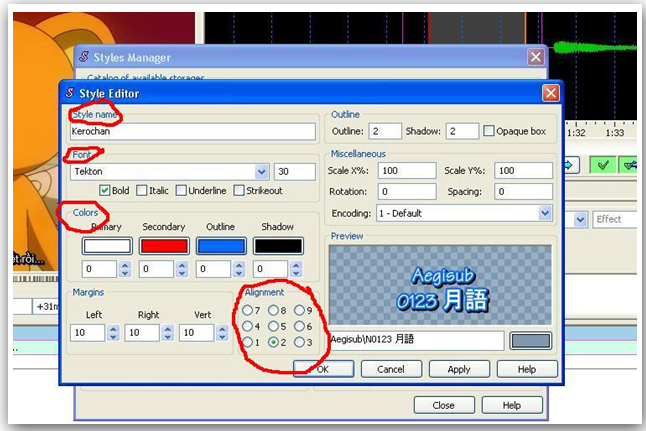This screenshot has width=646, height=431.
Task: Close the Styles Manager window
Action: (536, 56)
